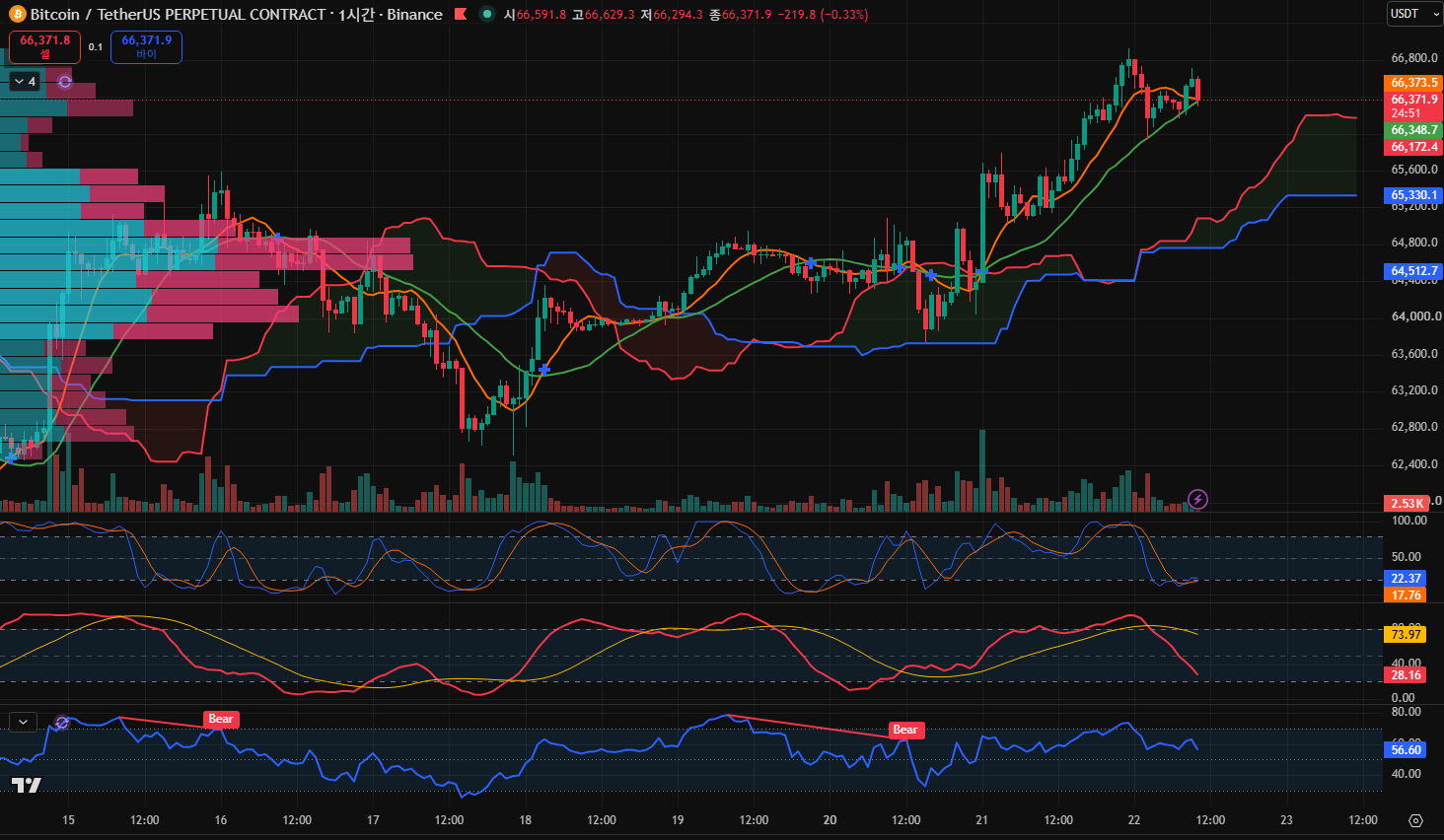Click the purple refresh icon beside the 4 toggle
Screen dimensions: 1444x840
[65, 82]
